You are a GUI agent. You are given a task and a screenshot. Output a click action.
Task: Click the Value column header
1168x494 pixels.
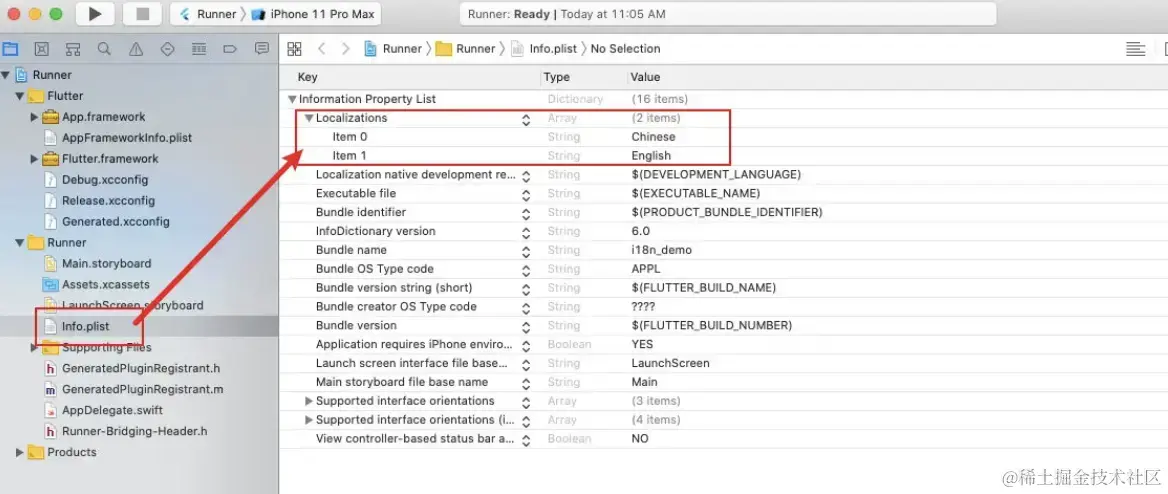[645, 77]
